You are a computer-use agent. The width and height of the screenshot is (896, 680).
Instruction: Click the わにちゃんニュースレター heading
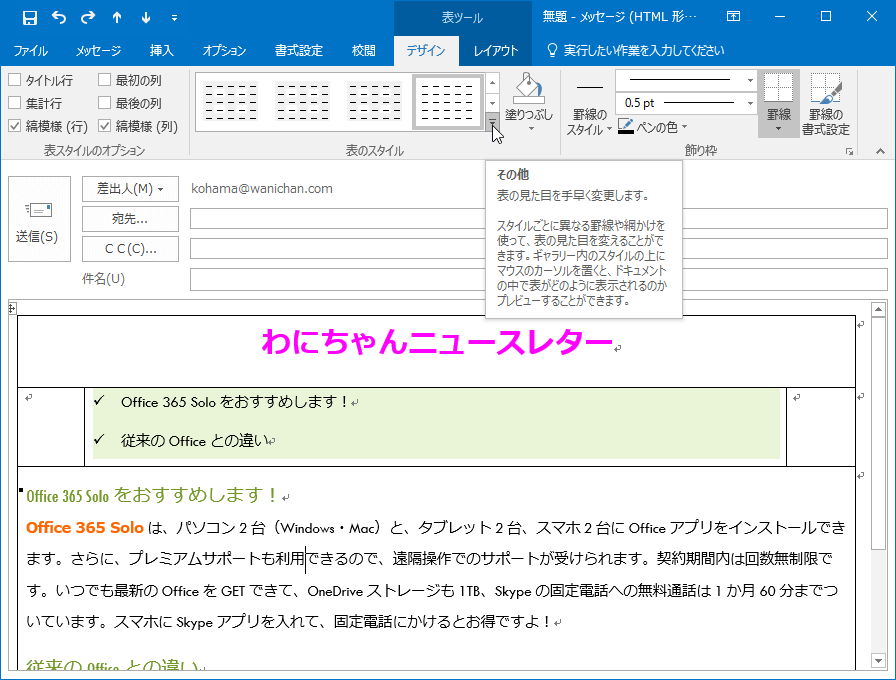click(438, 343)
